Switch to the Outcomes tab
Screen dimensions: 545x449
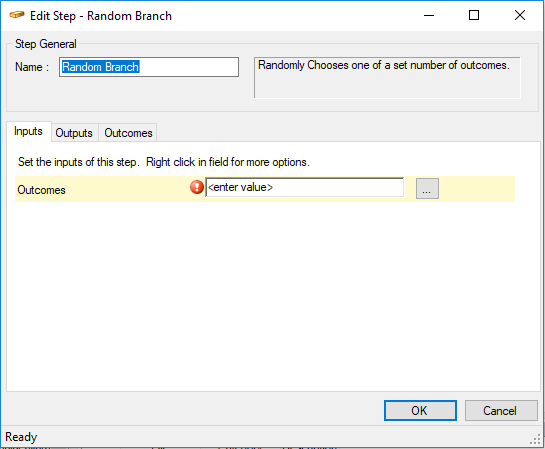(x=128, y=133)
